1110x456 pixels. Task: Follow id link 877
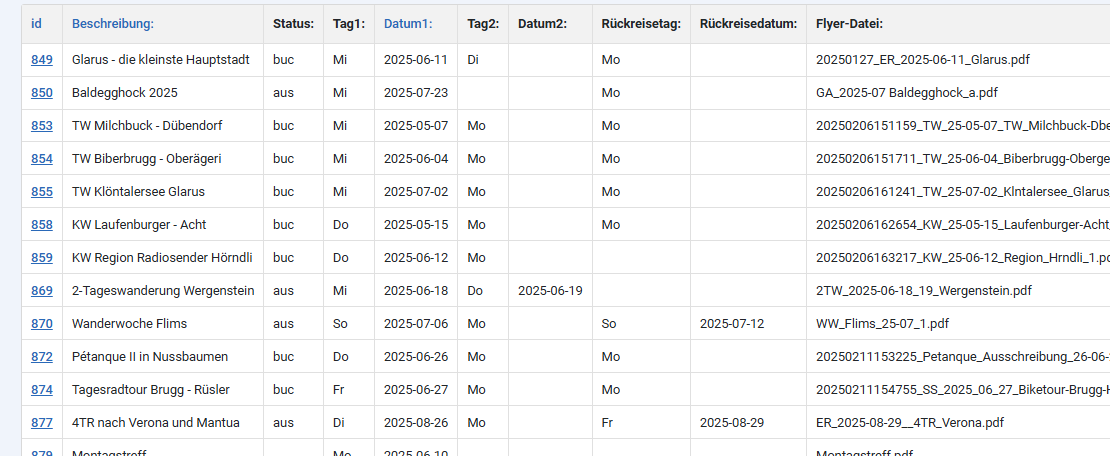pos(42,423)
